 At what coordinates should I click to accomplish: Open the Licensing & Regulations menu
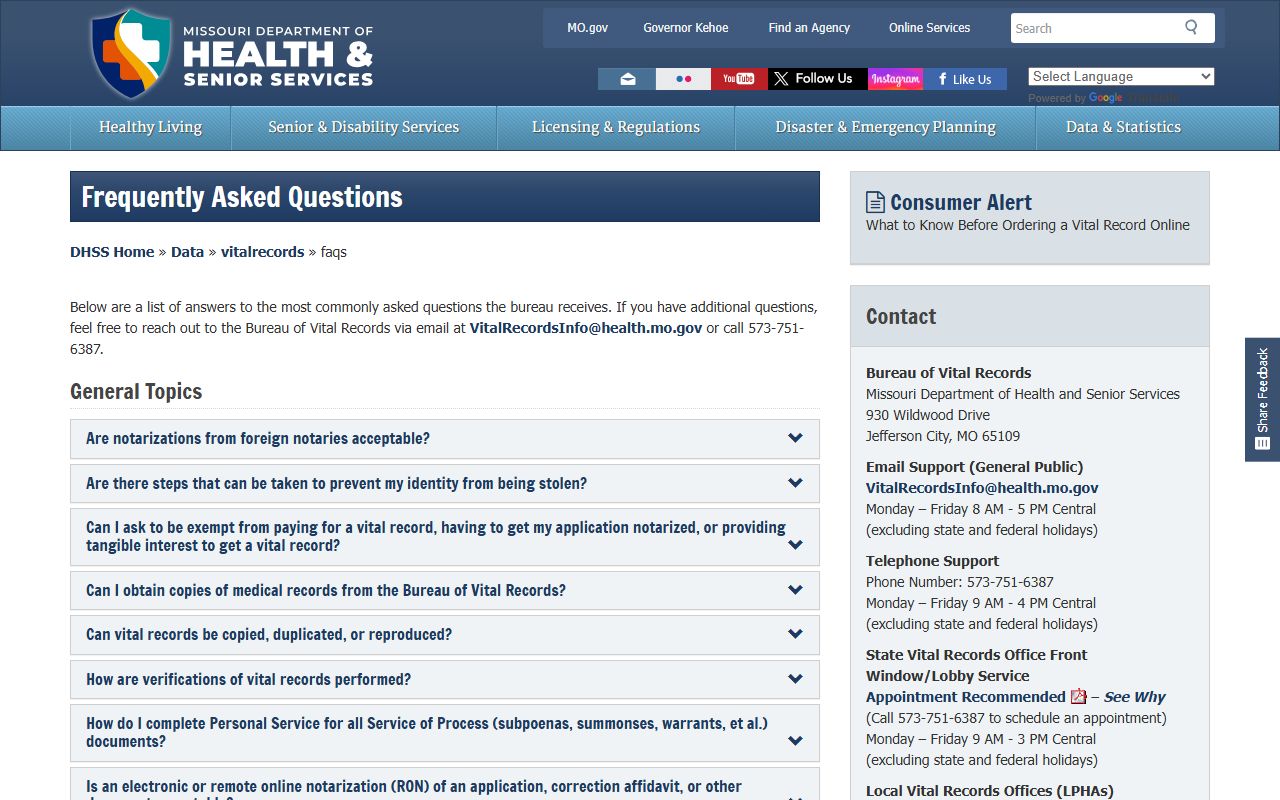click(x=616, y=128)
